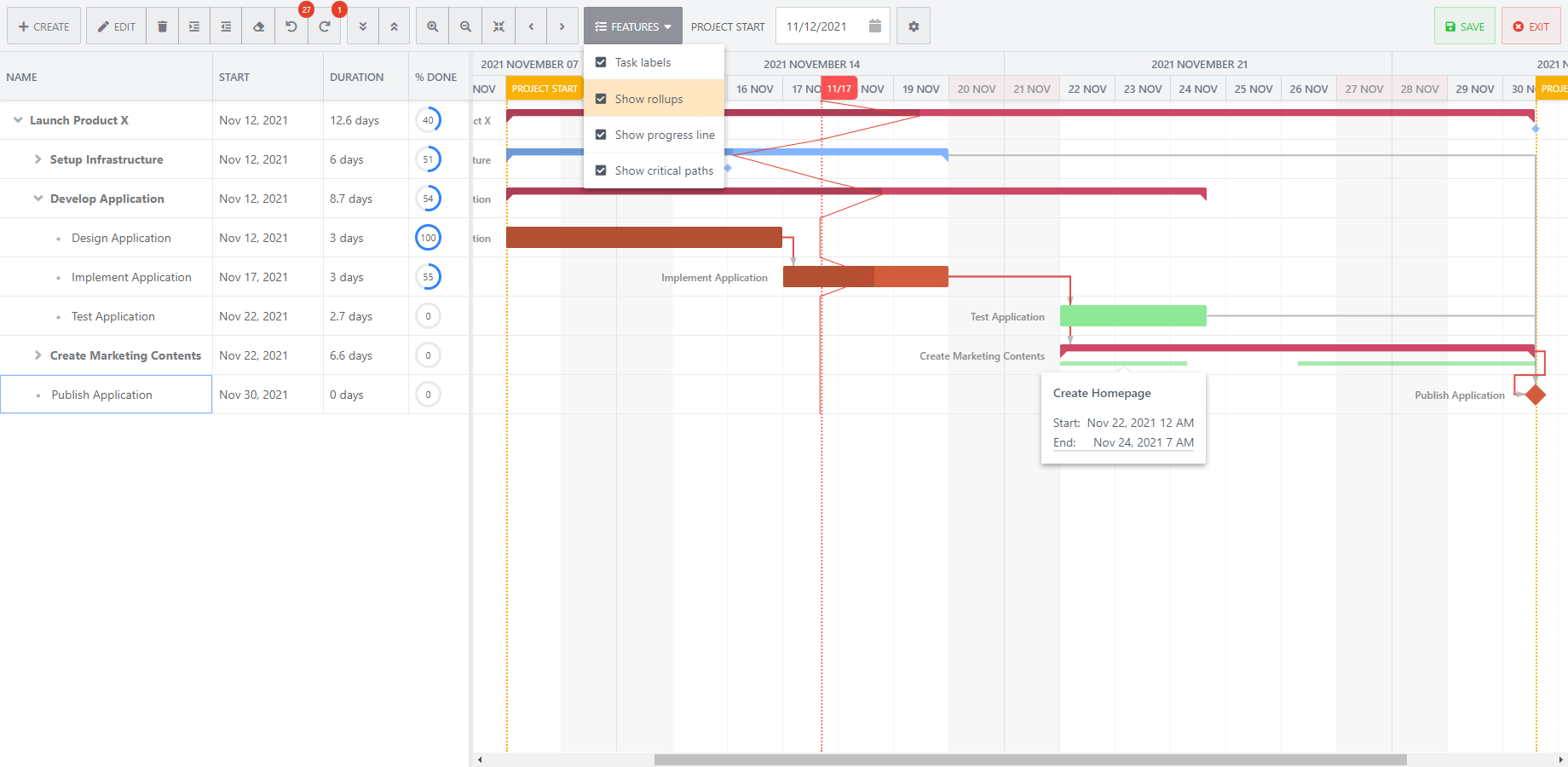Click the 8.7 days duration cell
Screen dimensions: 1568x767
point(366,199)
